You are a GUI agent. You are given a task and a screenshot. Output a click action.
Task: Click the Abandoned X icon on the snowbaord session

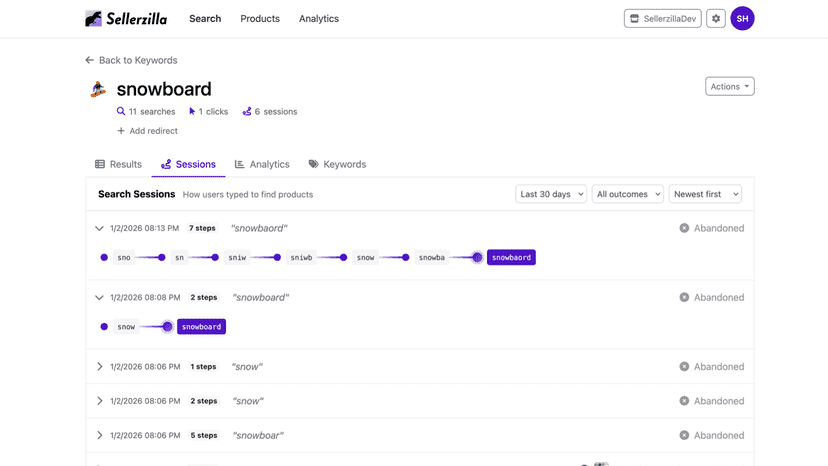(x=684, y=228)
